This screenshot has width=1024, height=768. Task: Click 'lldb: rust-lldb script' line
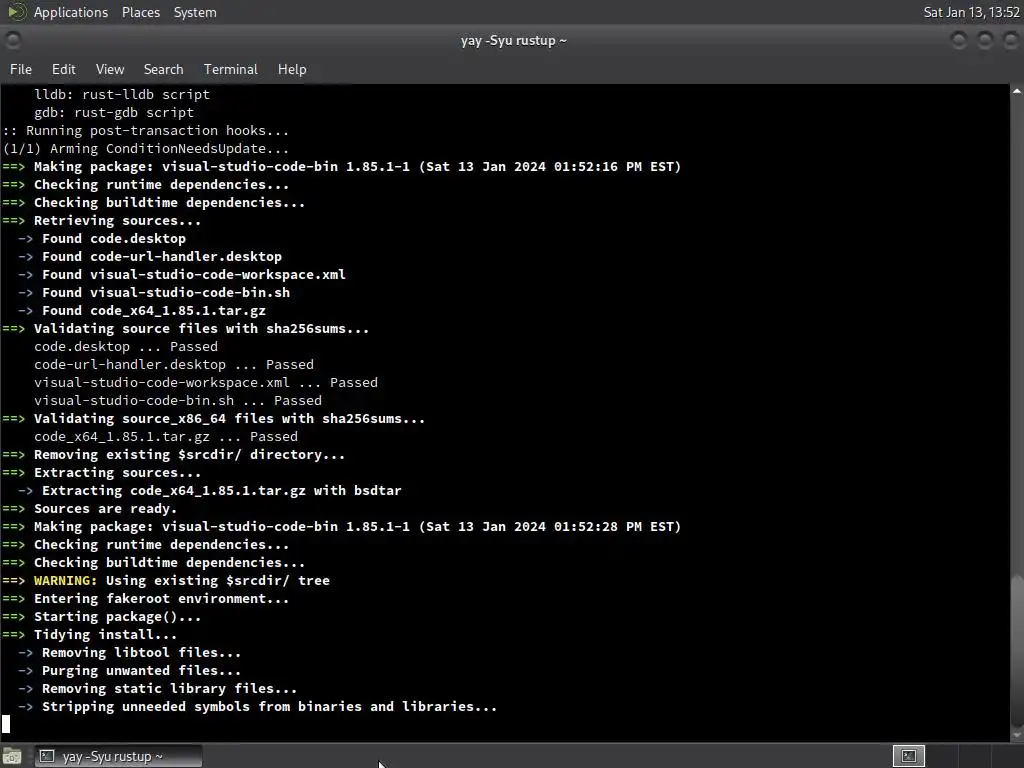tap(122, 94)
